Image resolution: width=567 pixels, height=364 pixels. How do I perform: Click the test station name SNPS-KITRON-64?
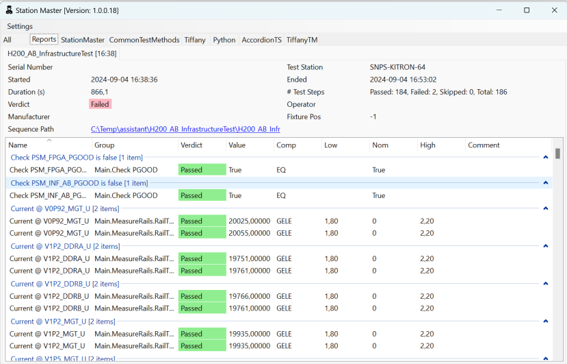(397, 67)
